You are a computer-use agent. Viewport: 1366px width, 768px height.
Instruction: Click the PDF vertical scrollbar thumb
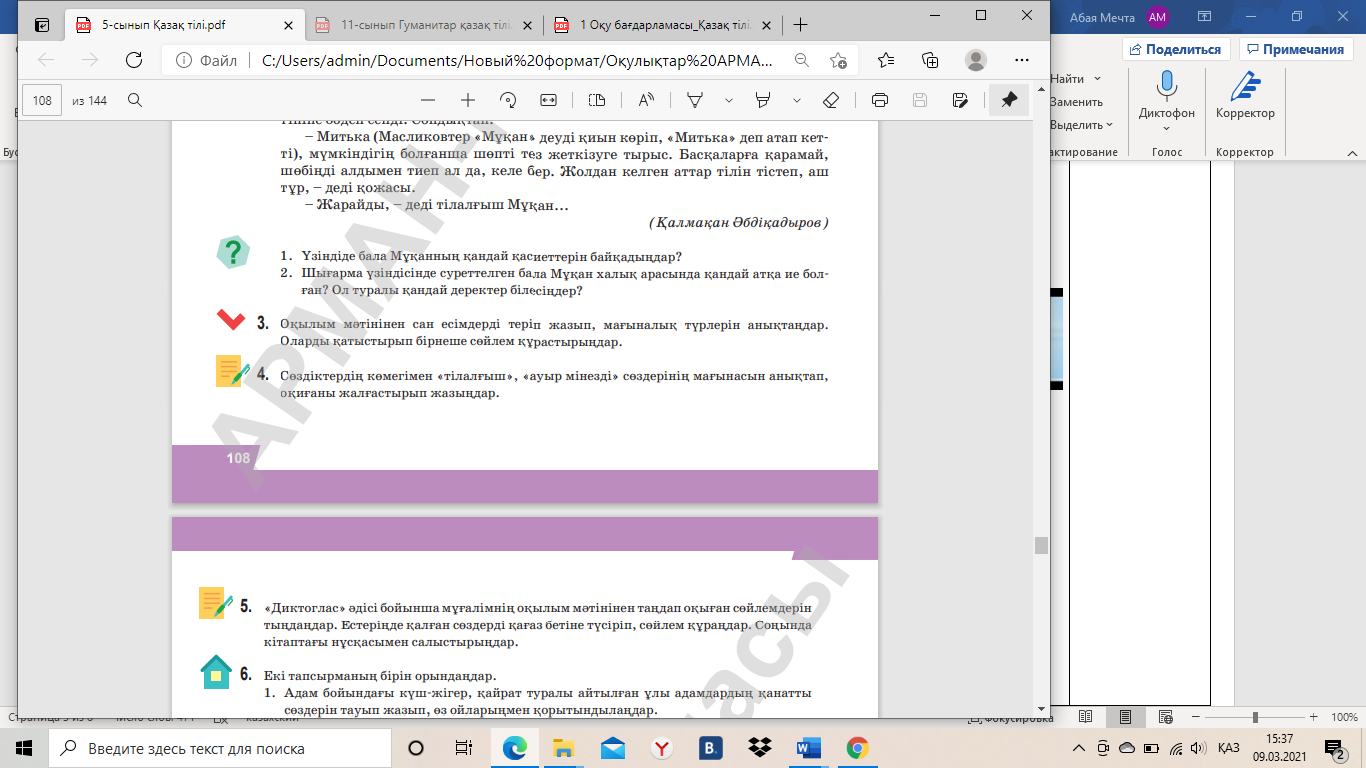pyautogui.click(x=1041, y=545)
